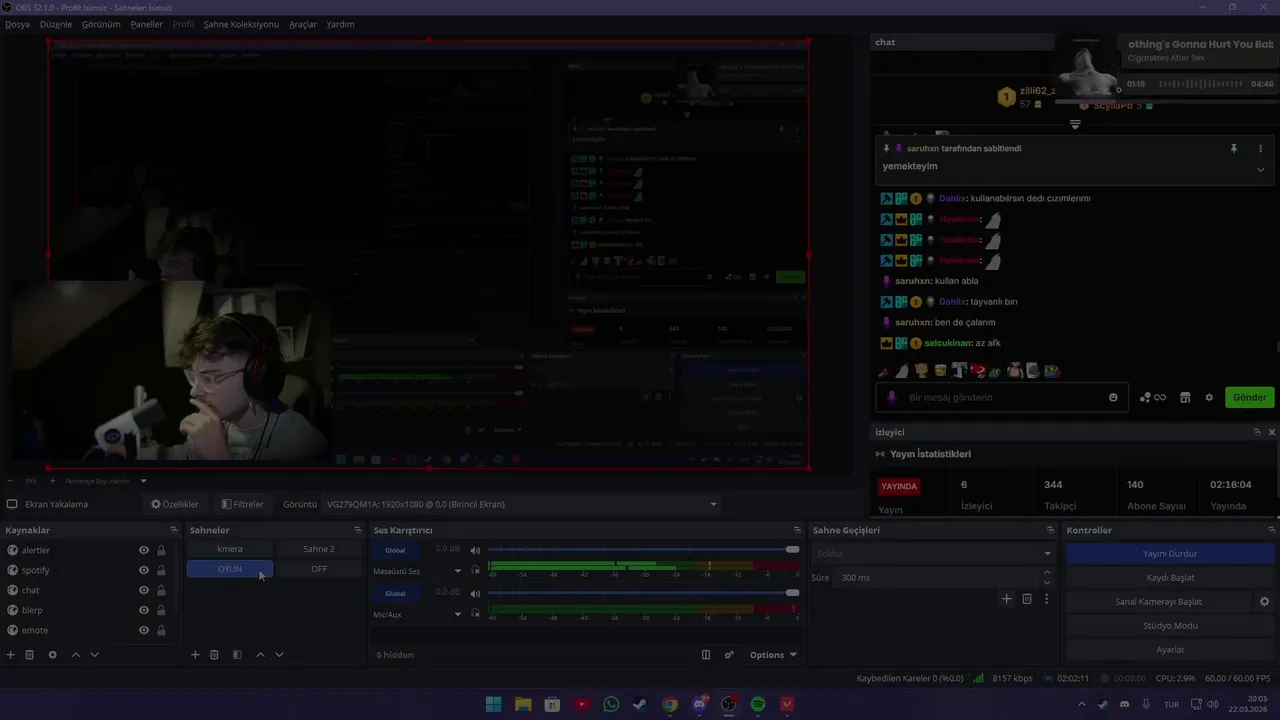Open Mic/Aux options dropdown arrow
1280x720 pixels.
click(x=458, y=614)
